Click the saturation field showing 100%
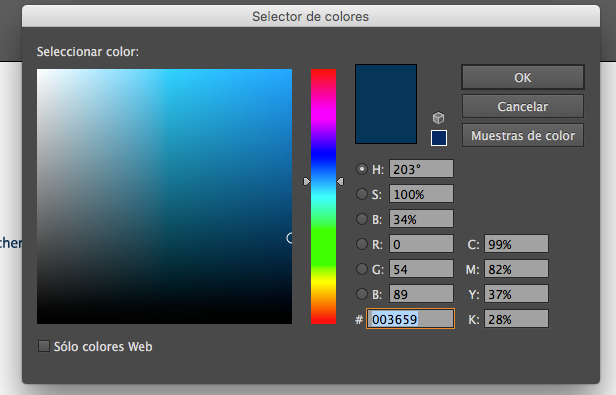 pyautogui.click(x=421, y=194)
